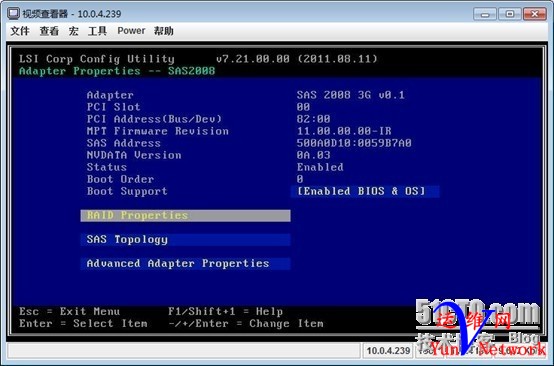
Task: Open the 工具 menu
Action: (97, 31)
